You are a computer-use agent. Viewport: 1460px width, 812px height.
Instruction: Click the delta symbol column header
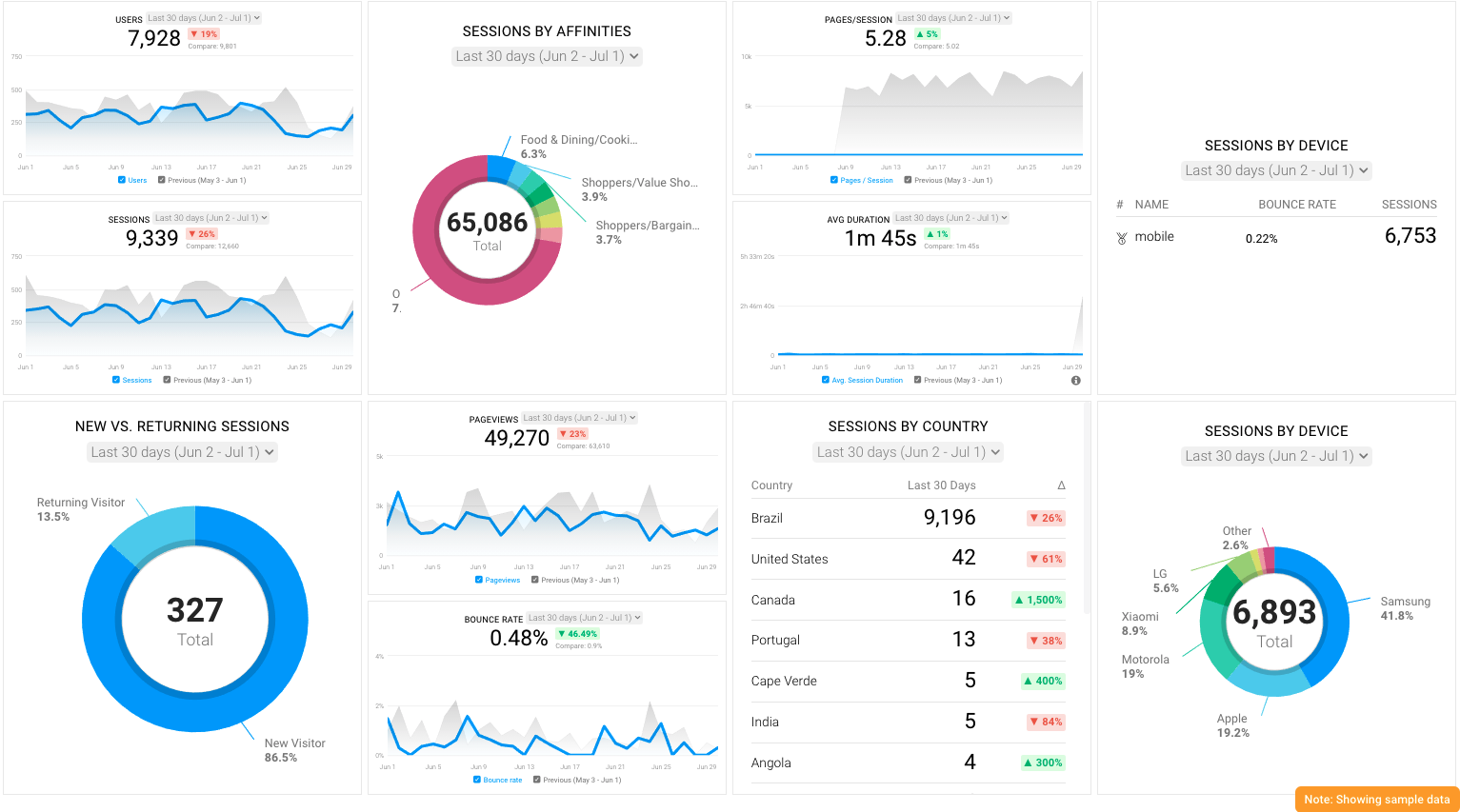pos(1061,485)
